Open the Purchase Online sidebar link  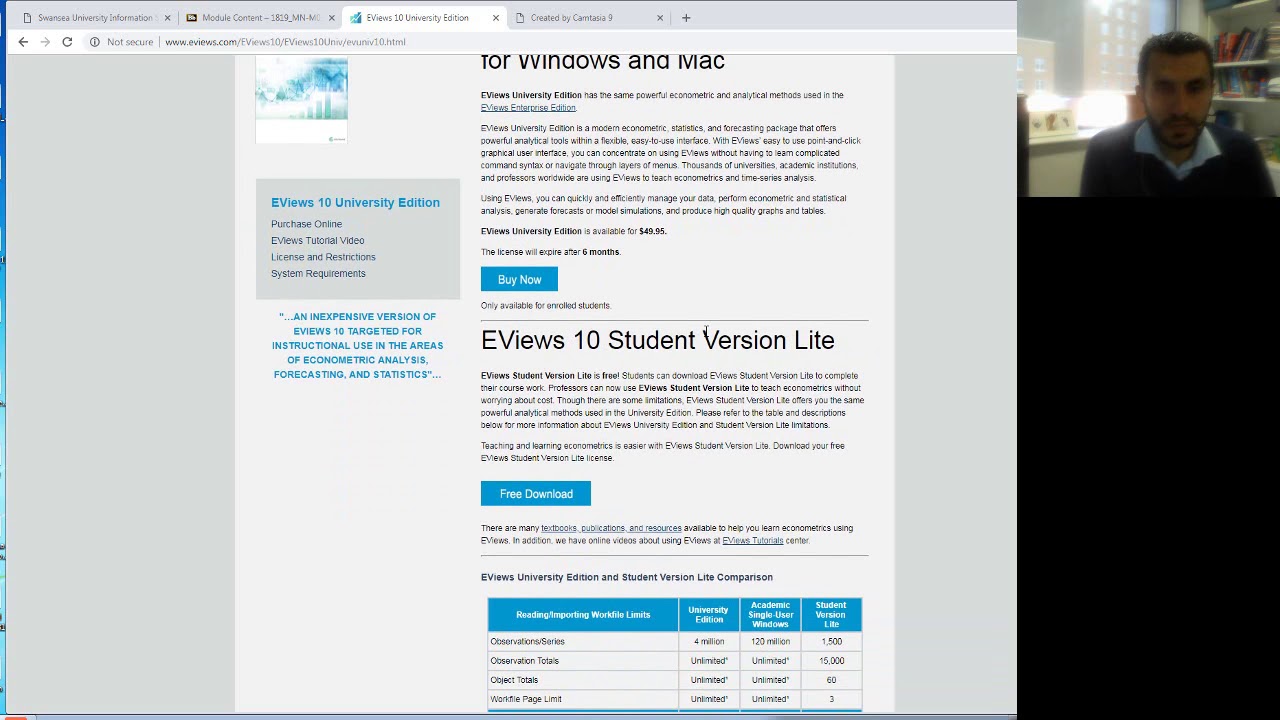point(306,224)
